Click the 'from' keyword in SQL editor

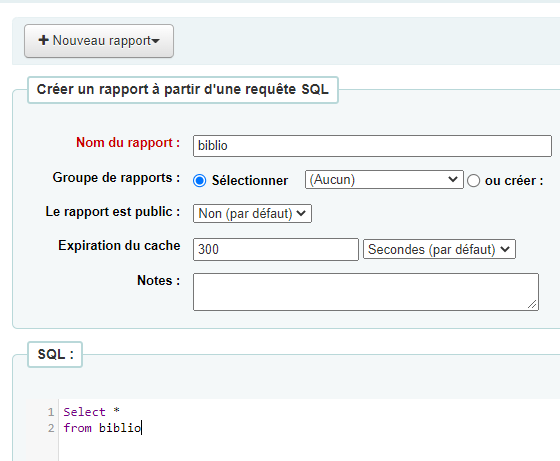pyautogui.click(x=78, y=428)
